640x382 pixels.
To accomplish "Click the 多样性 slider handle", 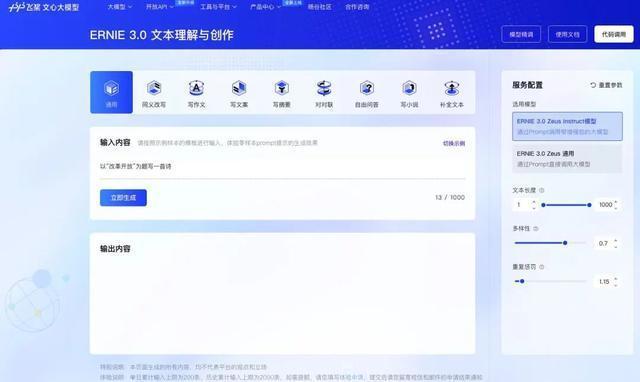I will (565, 243).
